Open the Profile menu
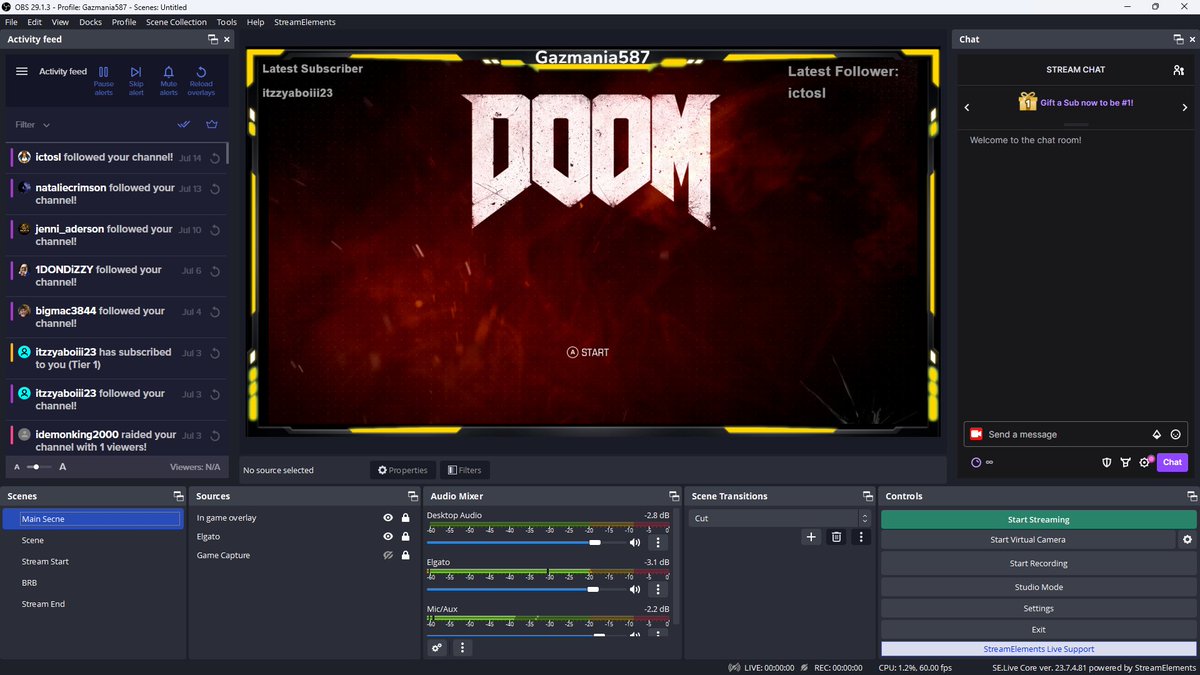The height and width of the screenshot is (675, 1200). (x=124, y=22)
